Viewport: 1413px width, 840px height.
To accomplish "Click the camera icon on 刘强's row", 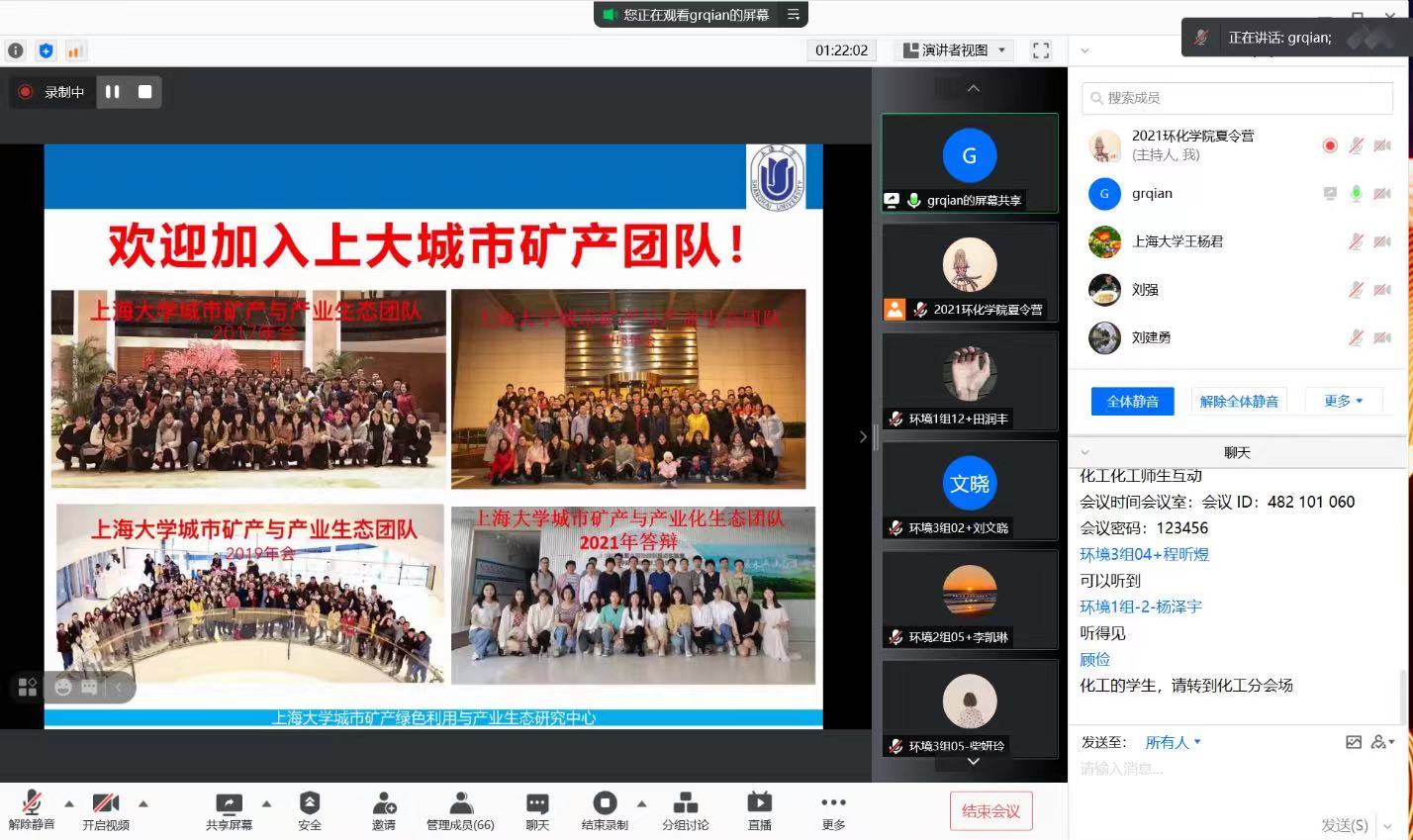I will click(1382, 290).
